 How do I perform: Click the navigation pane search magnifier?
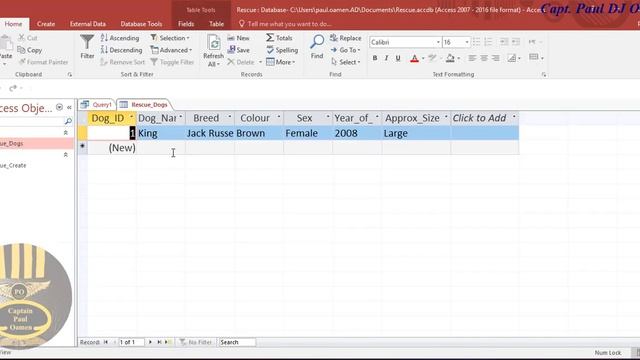[x=68, y=121]
